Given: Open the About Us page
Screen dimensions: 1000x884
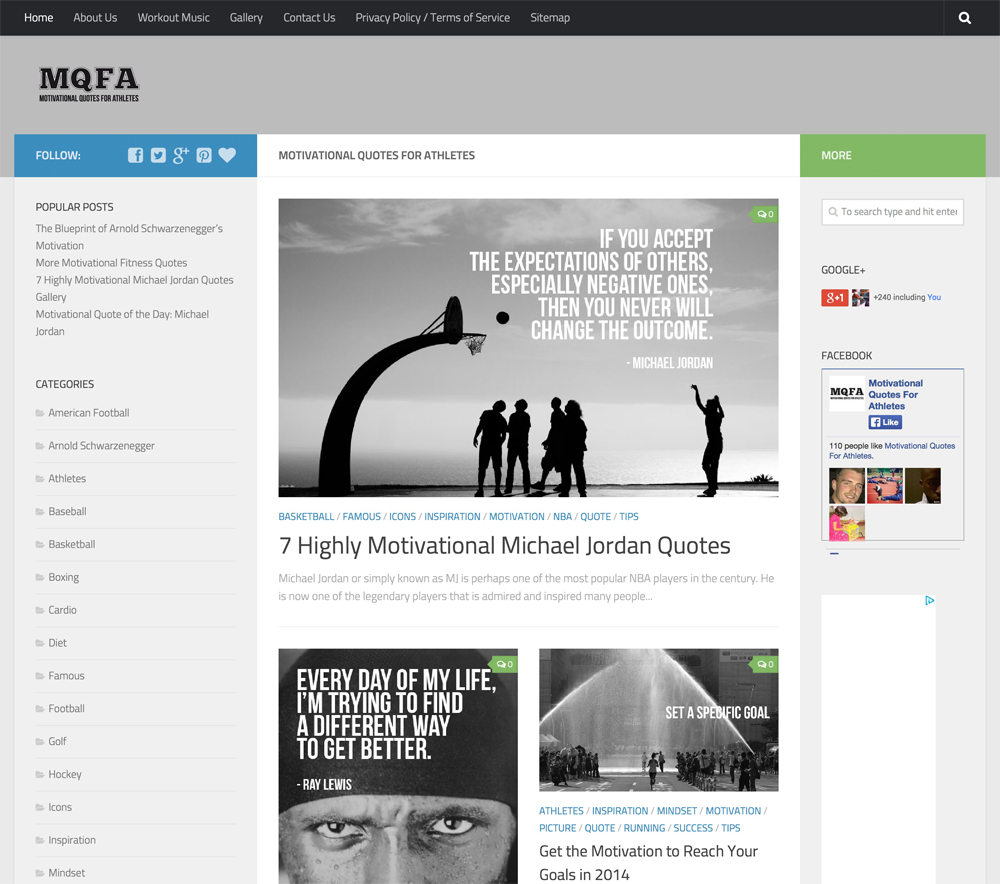Looking at the screenshot, I should [x=95, y=18].
